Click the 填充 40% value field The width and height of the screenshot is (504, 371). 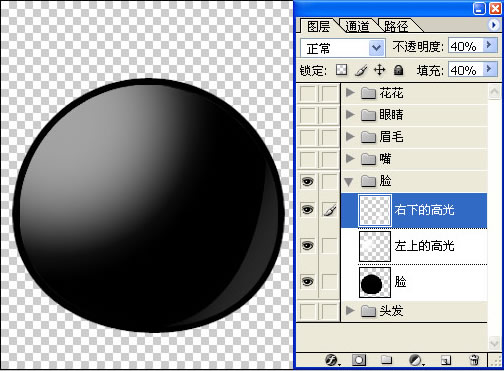click(x=466, y=70)
